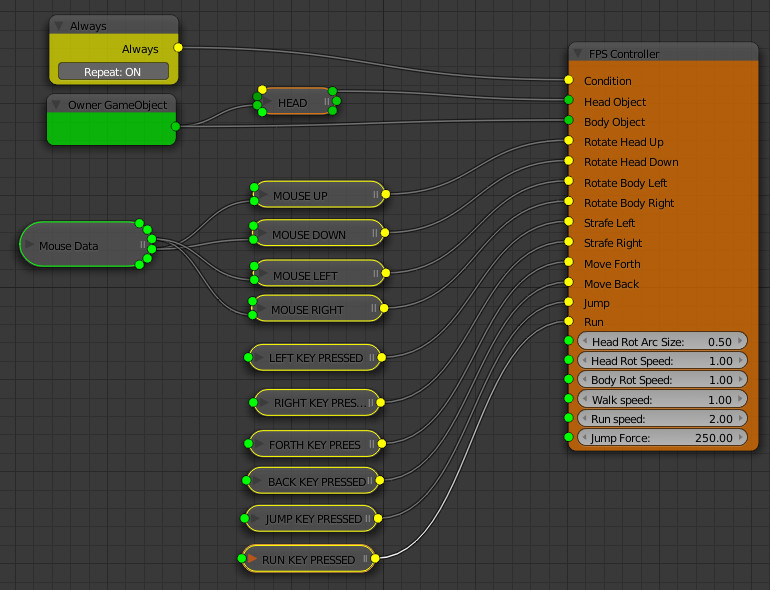Click the MOUSE UP node's output socket
Viewport: 770px width, 590px height.
(x=385, y=195)
